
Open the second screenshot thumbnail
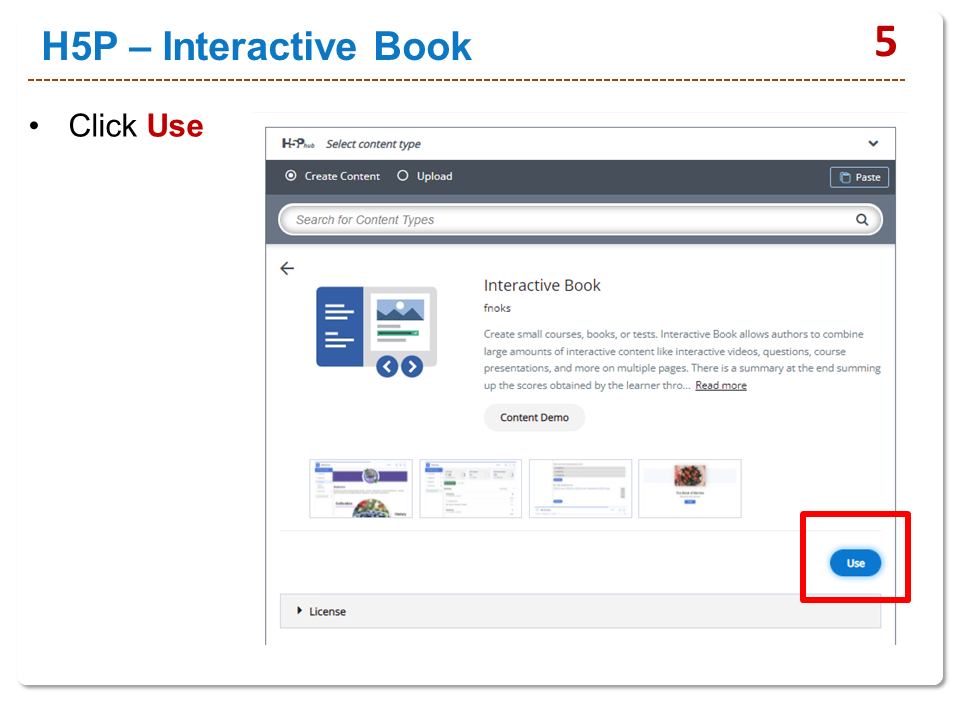[x=470, y=488]
